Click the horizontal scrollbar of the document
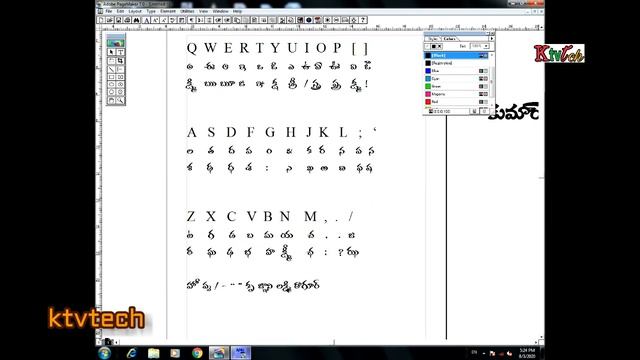The height and width of the screenshot is (360, 640). pyautogui.click(x=328, y=342)
